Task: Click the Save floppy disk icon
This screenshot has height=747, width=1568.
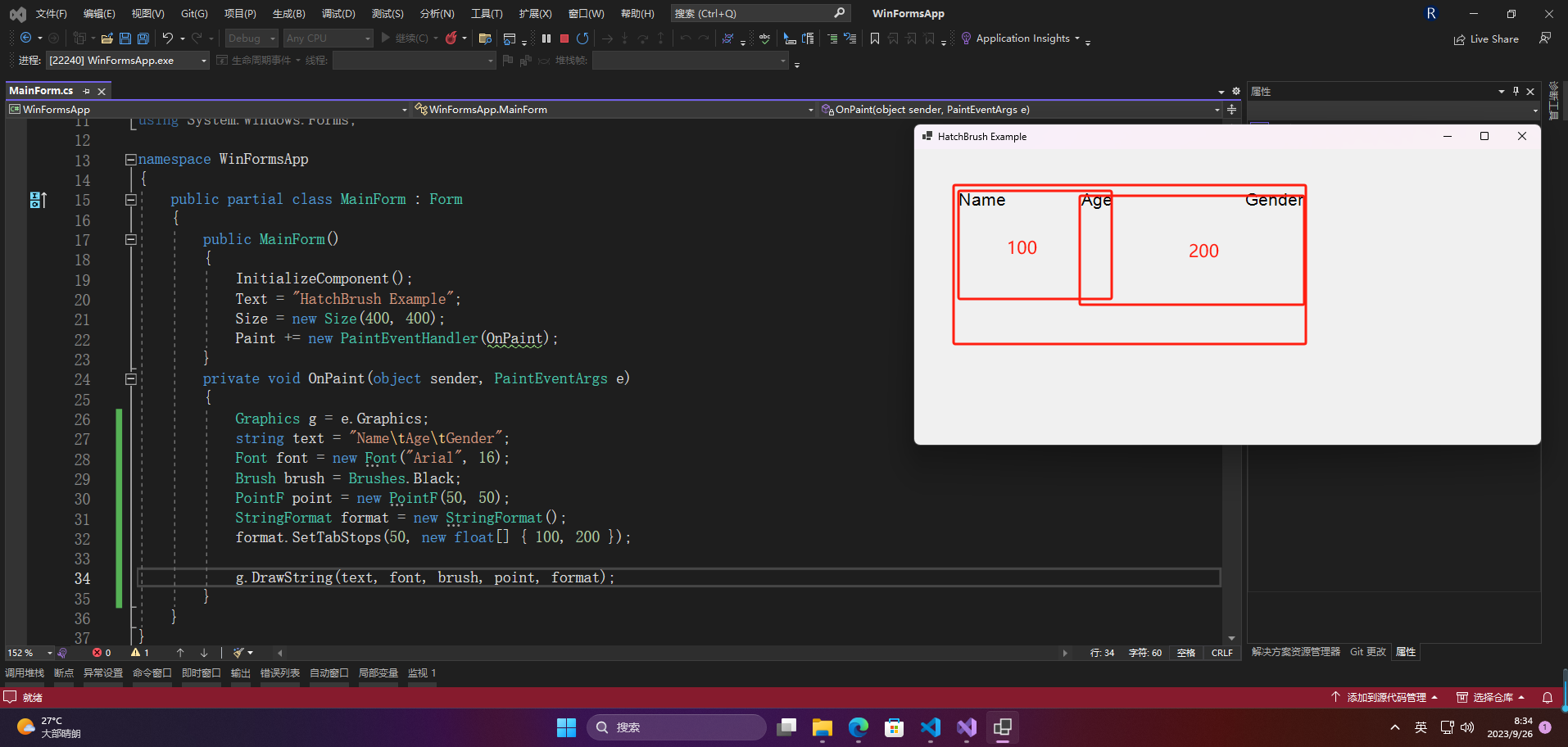Action: [x=125, y=38]
